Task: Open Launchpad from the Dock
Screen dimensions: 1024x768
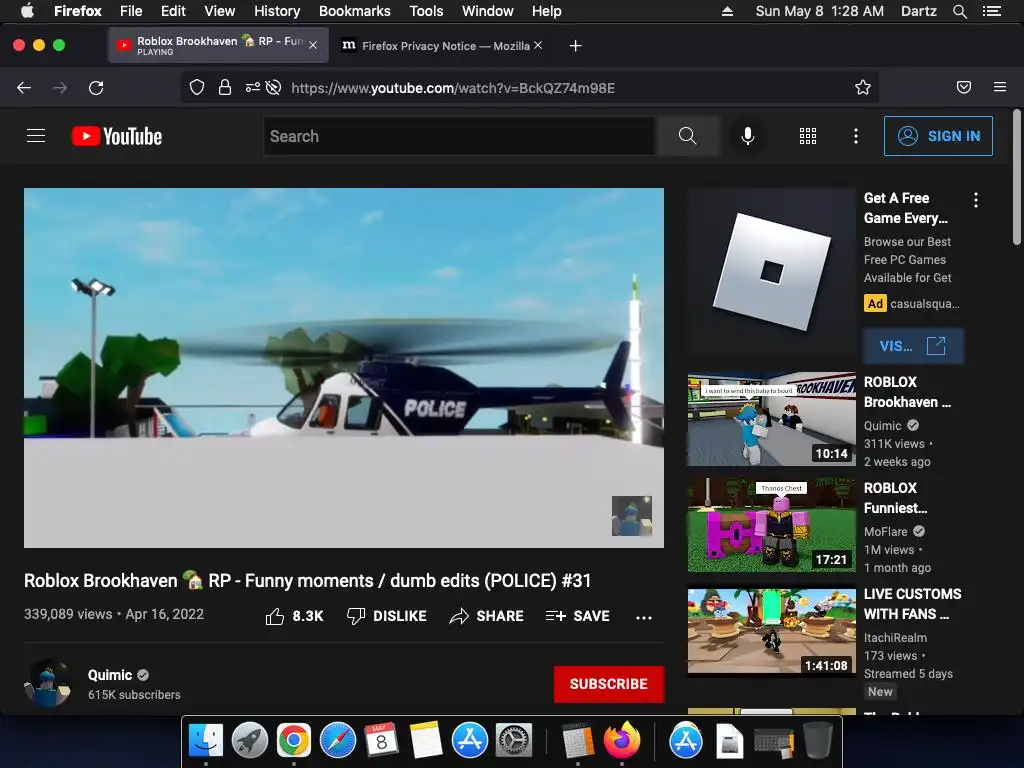Action: (x=249, y=740)
